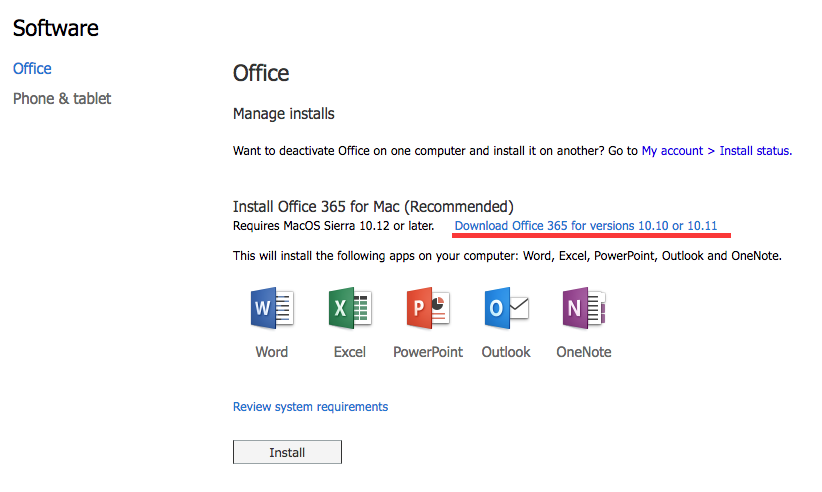
Task: Click the OneNote app icon
Action: click(x=584, y=308)
